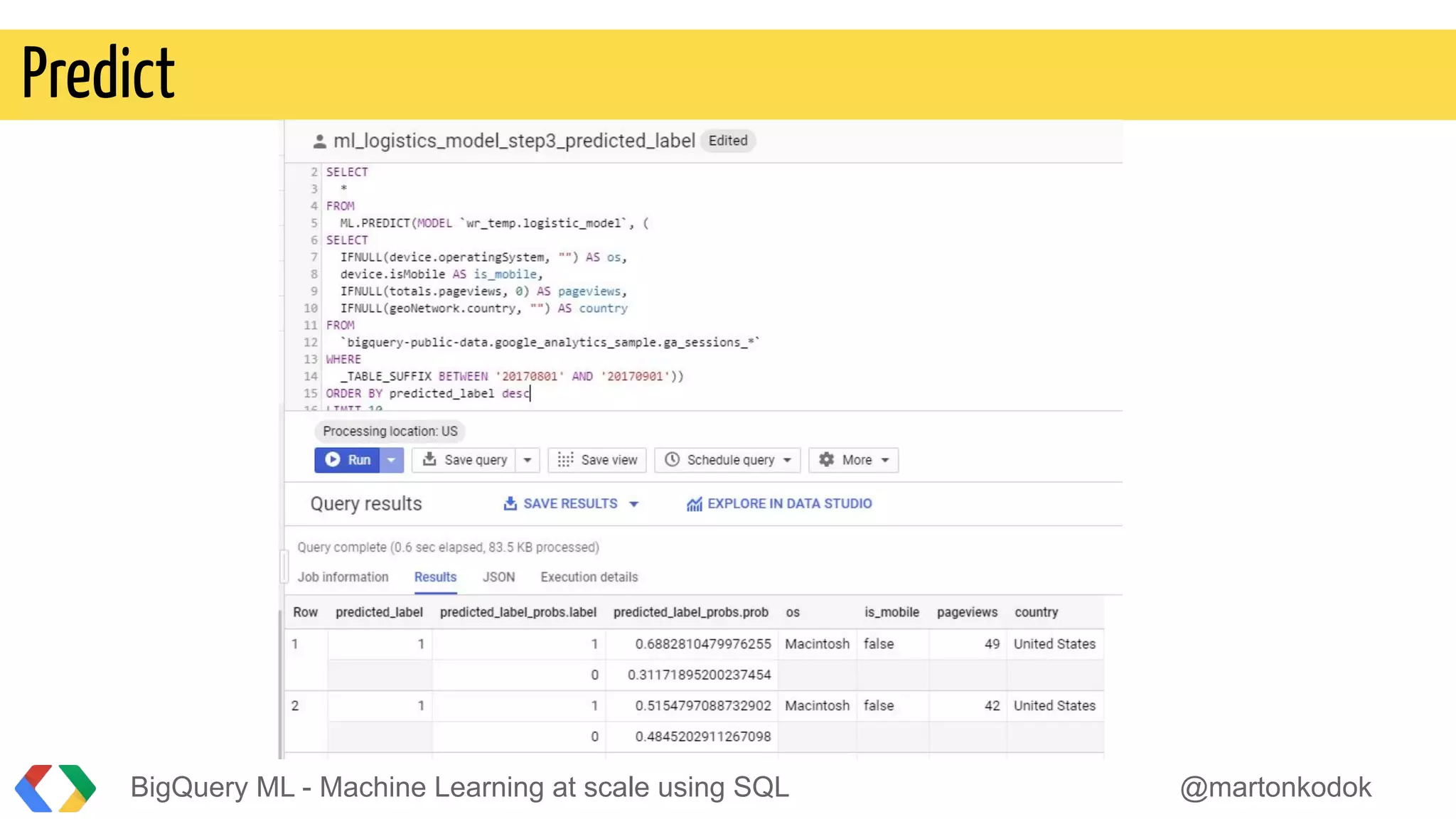The width and height of the screenshot is (1456, 819).
Task: Click the ORDER BY predicted_label desc line
Action: pos(428,394)
